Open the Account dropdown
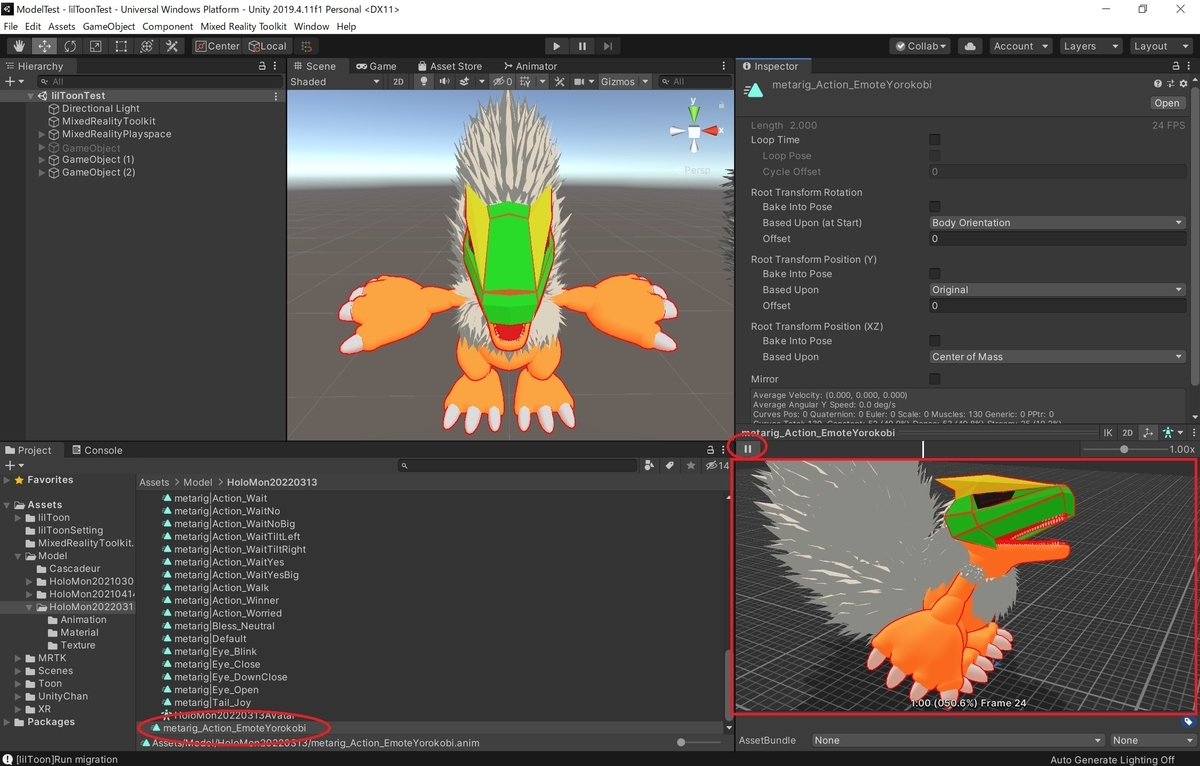 pyautogui.click(x=1020, y=46)
